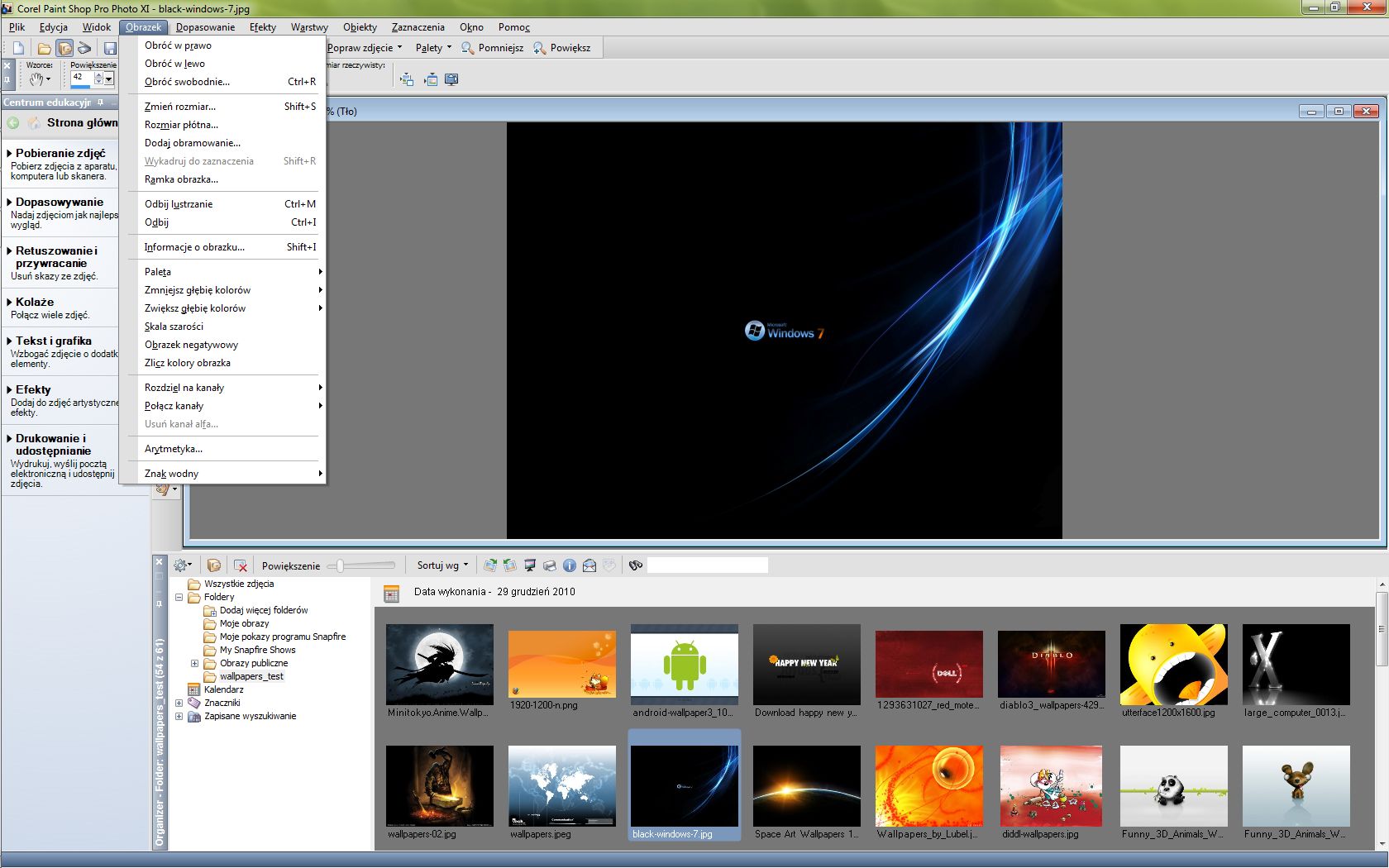Open the Warstwy menu

click(309, 27)
